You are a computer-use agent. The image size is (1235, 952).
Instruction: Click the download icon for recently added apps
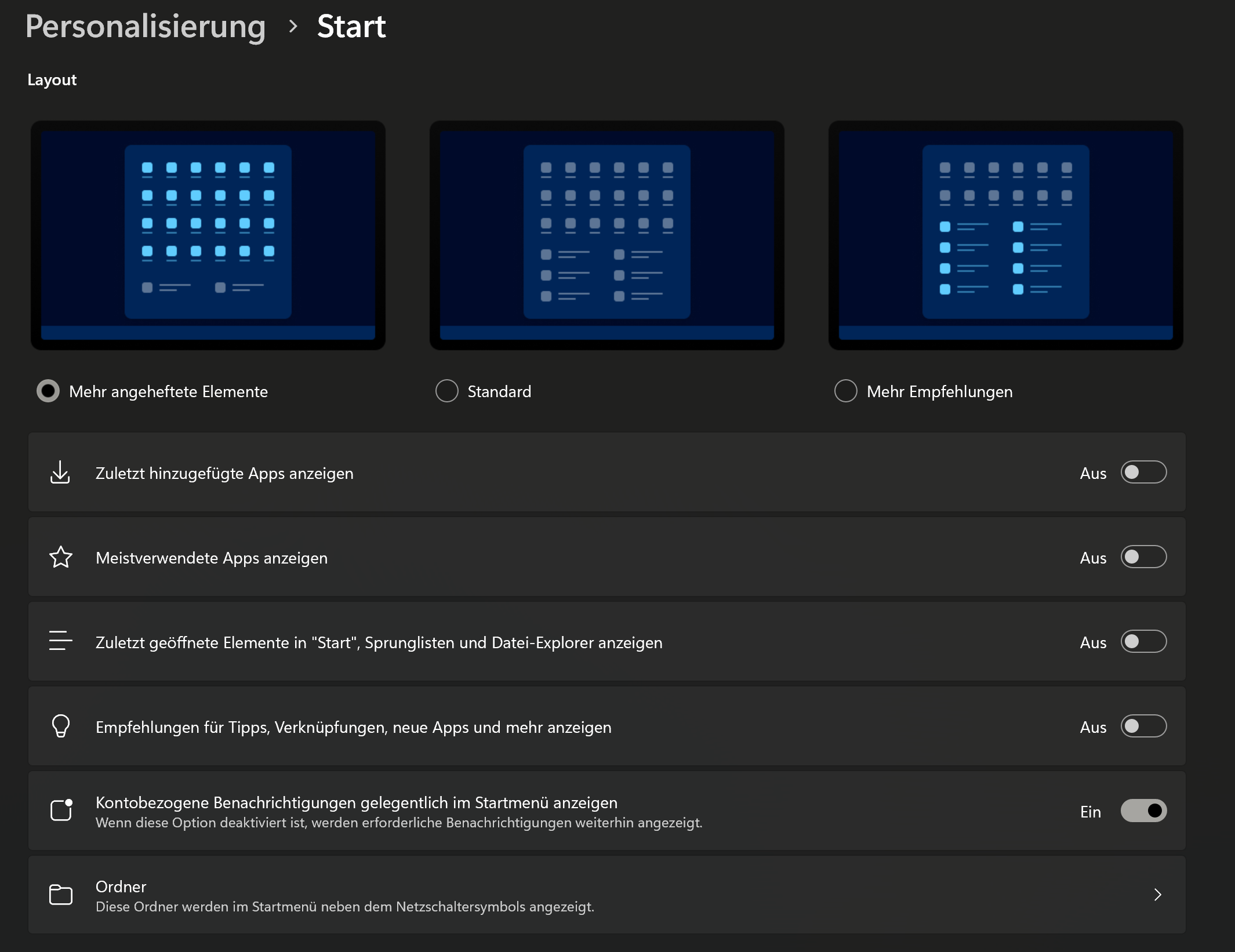click(60, 473)
